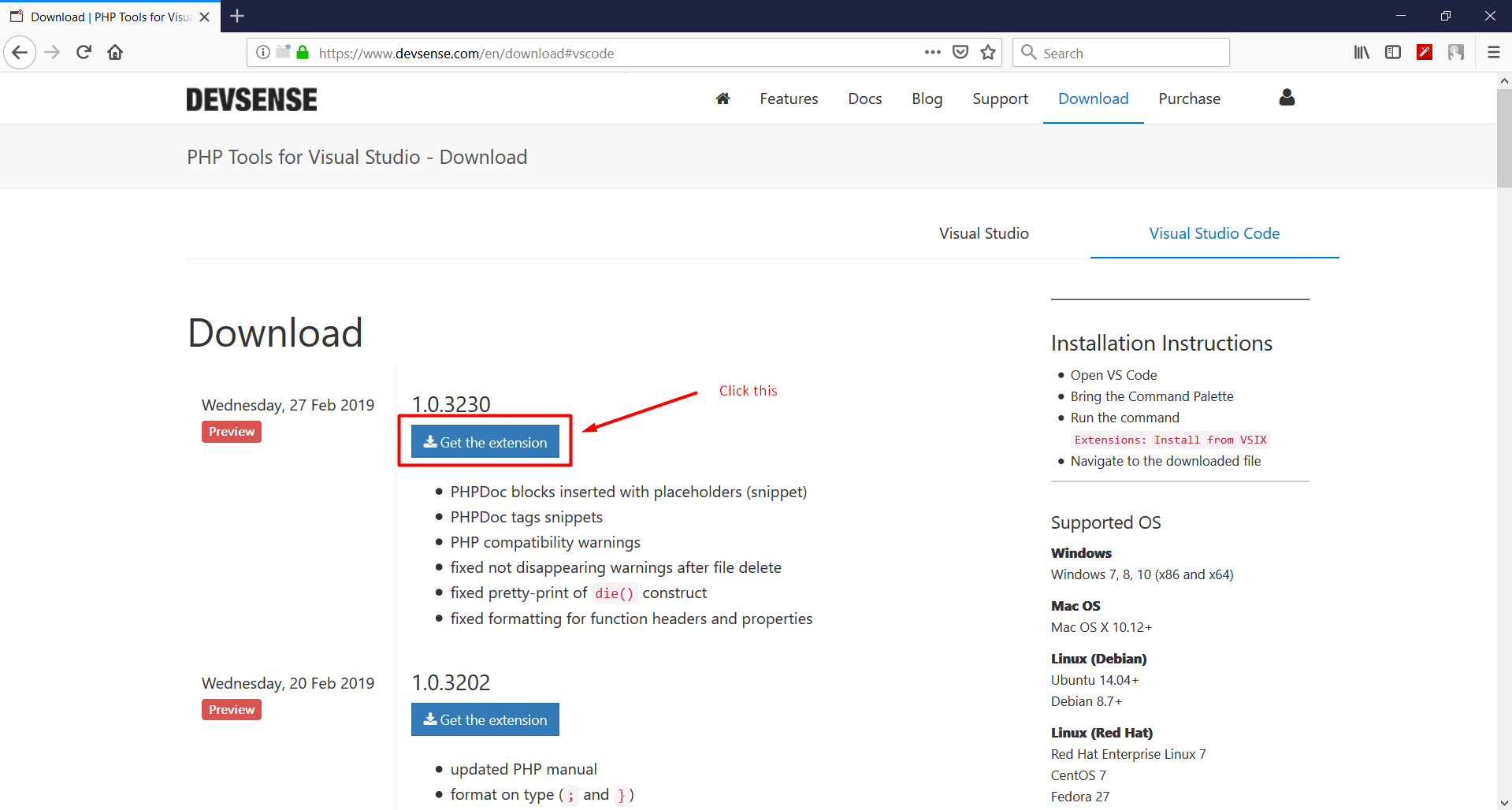Restore down the Firefox window
Viewport: 1512px width, 810px height.
tap(1445, 16)
